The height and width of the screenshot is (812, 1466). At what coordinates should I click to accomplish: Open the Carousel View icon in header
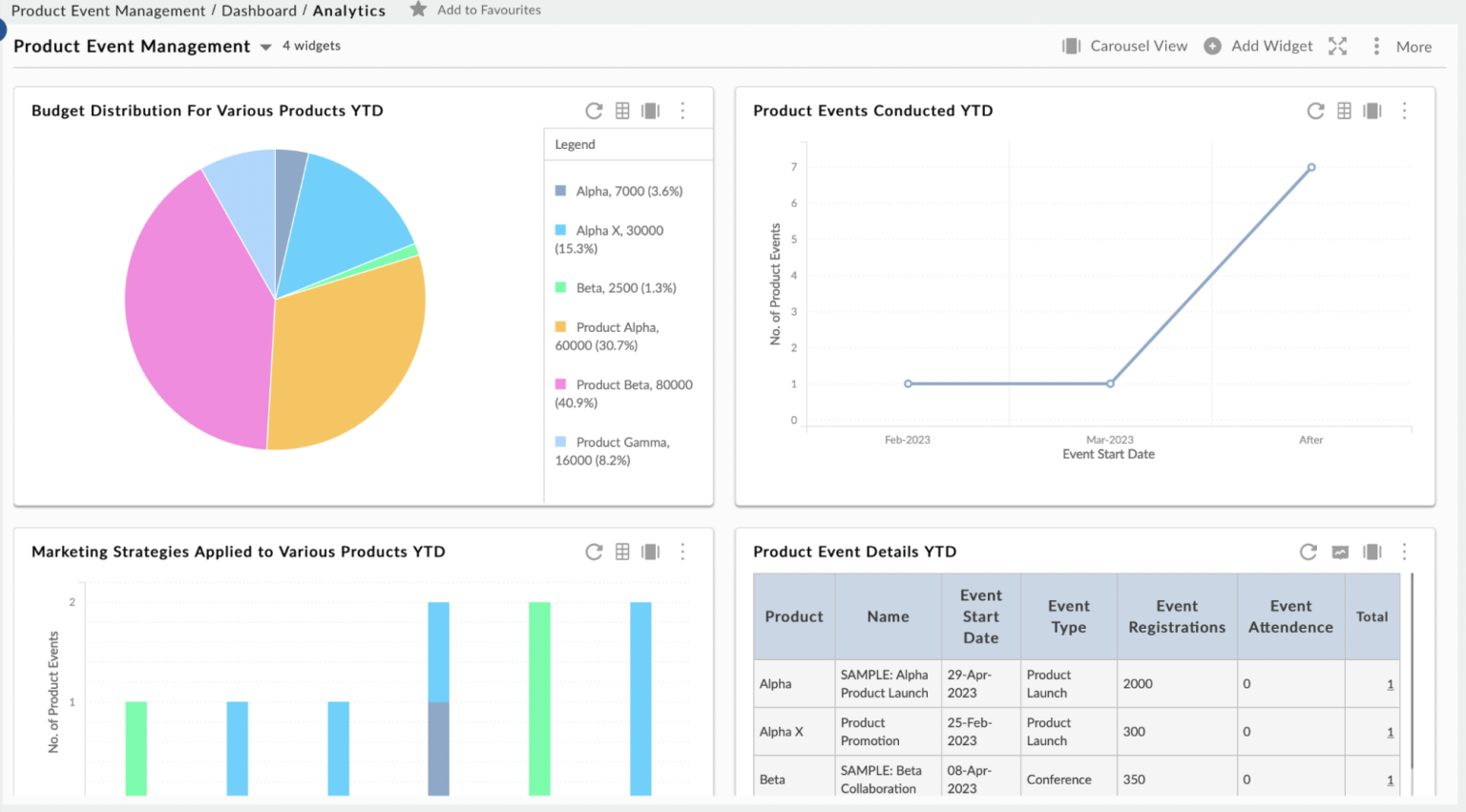click(x=1072, y=46)
